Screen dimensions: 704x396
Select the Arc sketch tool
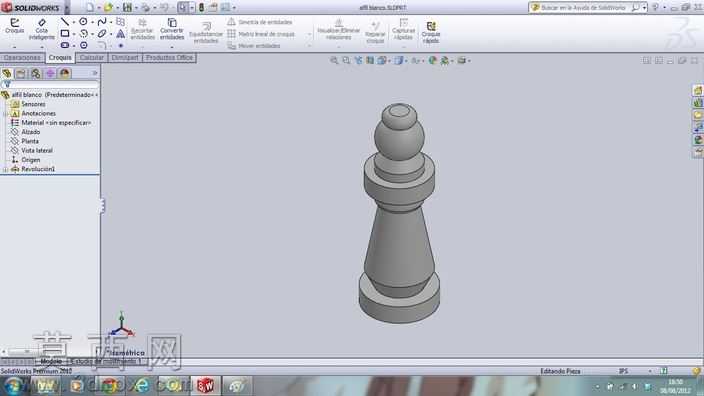tap(84, 33)
